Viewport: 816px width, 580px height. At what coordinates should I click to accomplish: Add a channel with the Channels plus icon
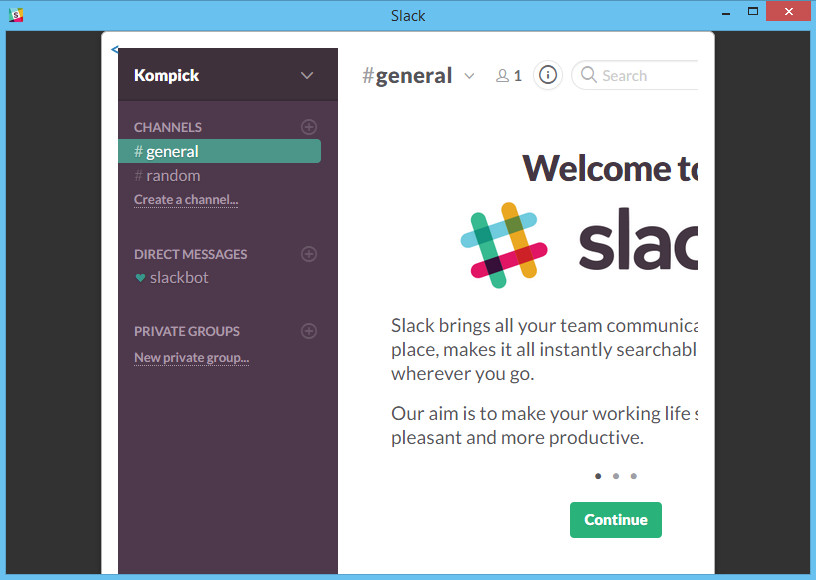click(x=309, y=127)
